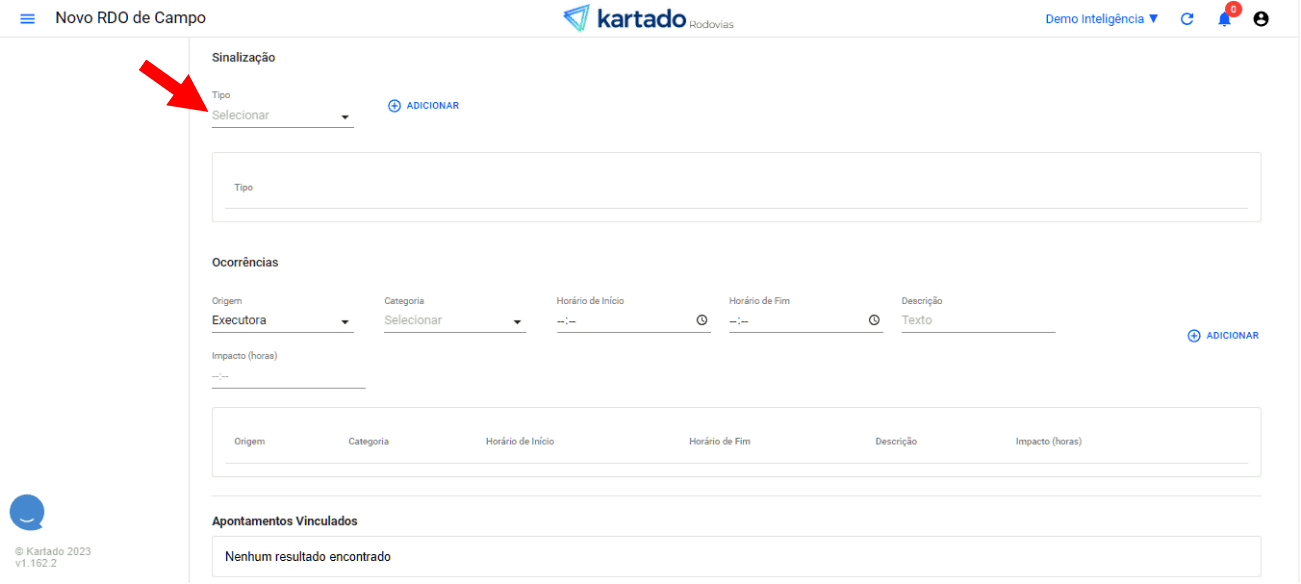Open the hamburger navigation menu
This screenshot has height=584, width=1301.
click(x=27, y=19)
